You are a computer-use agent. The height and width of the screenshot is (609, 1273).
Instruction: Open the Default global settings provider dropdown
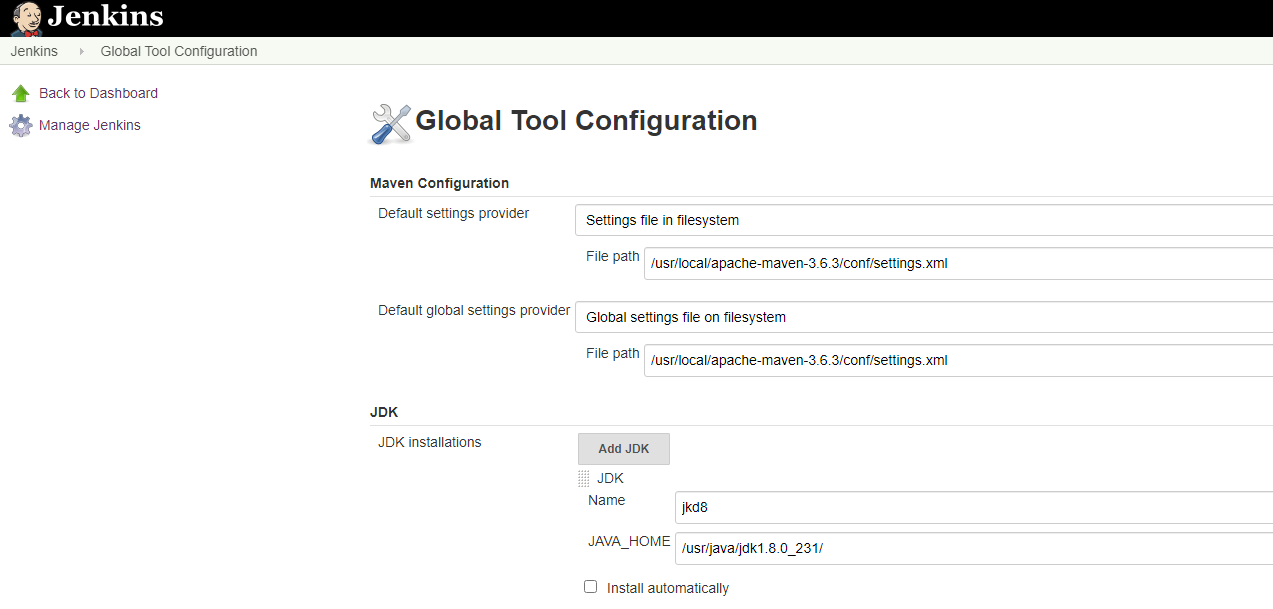pos(924,317)
